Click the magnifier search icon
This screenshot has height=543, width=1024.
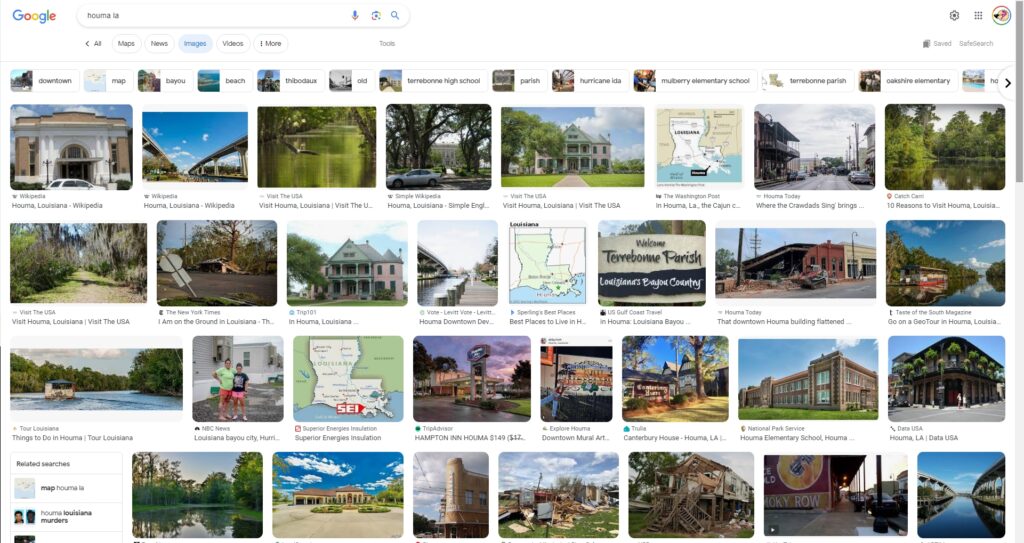pyautogui.click(x=395, y=15)
